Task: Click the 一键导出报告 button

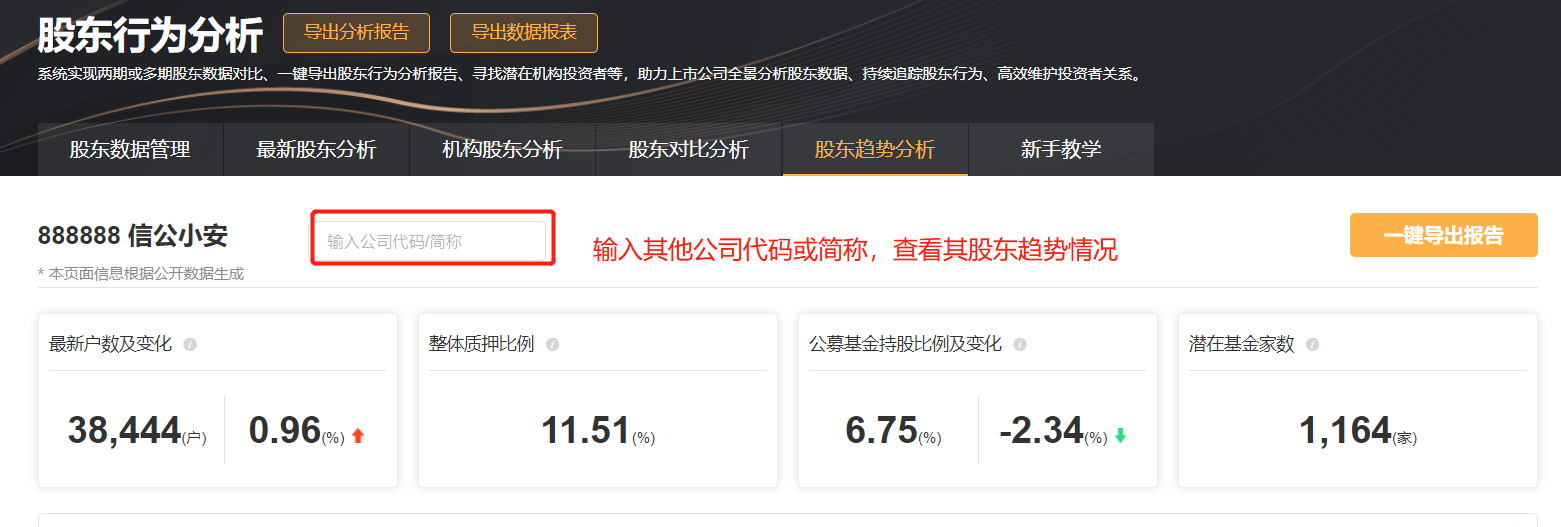Action: [x=1443, y=235]
